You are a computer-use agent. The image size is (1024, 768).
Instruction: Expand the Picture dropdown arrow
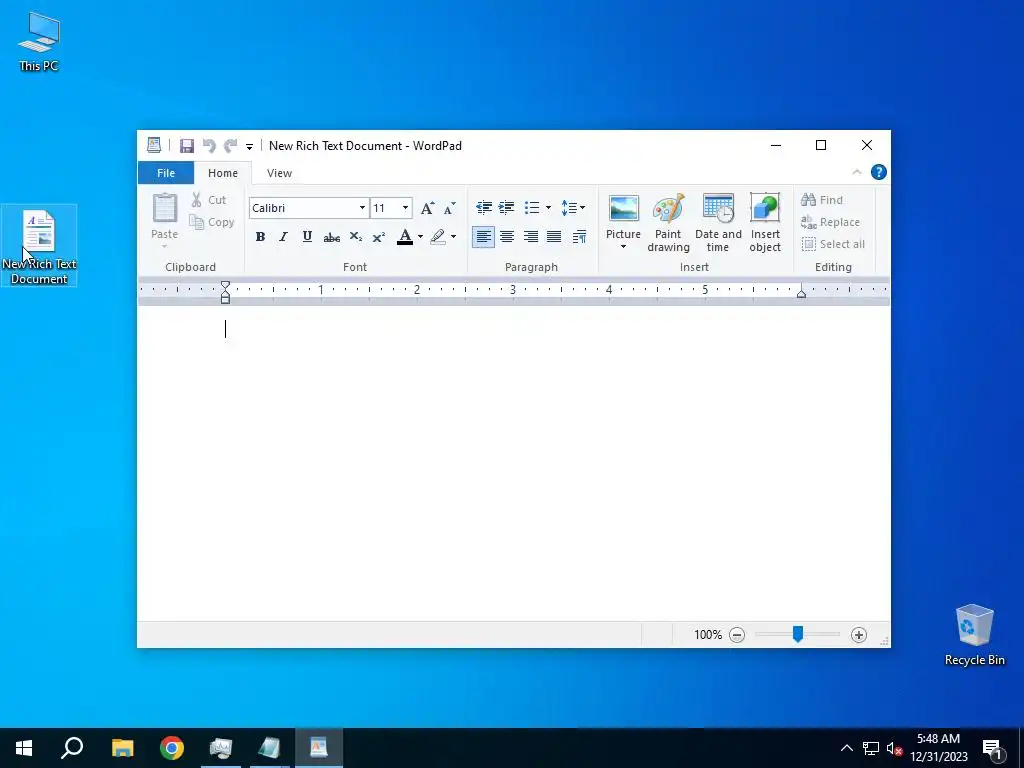click(624, 247)
